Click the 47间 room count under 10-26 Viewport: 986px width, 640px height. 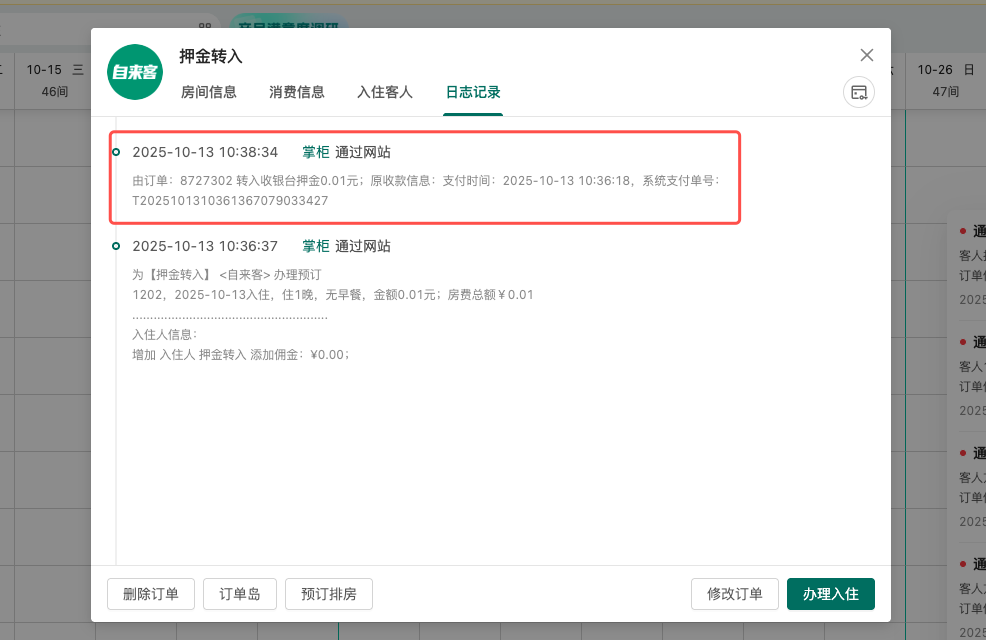pos(946,92)
